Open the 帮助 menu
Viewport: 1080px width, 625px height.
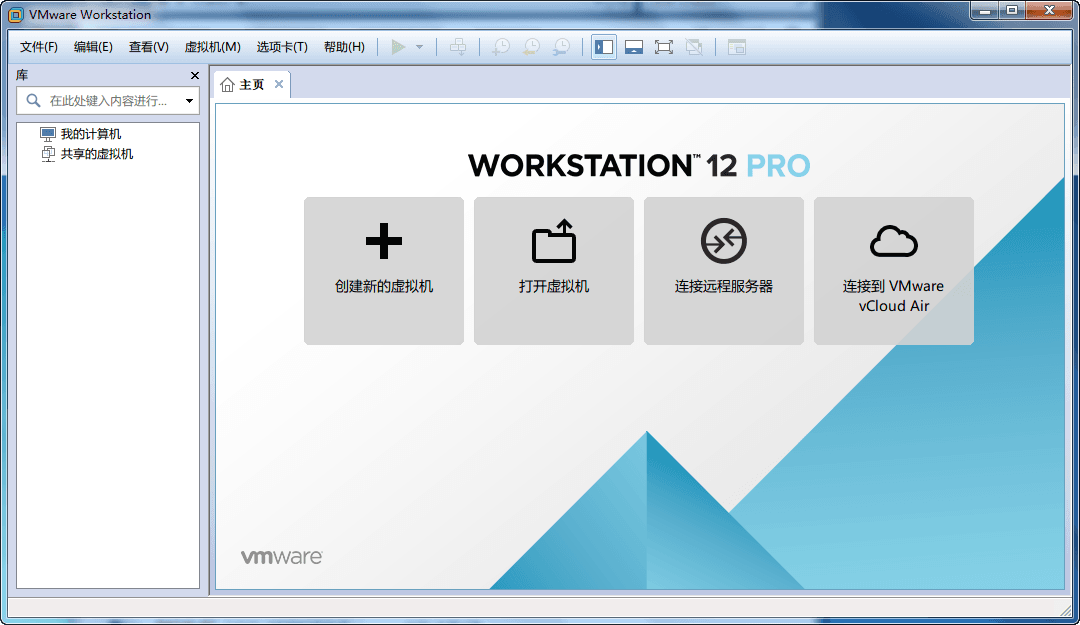tap(344, 46)
